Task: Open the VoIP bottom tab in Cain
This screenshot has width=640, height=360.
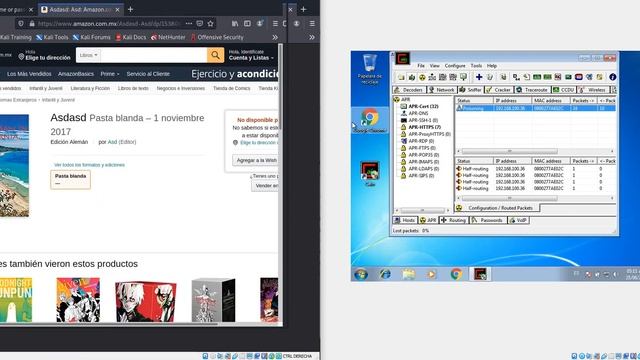Action: (519, 220)
